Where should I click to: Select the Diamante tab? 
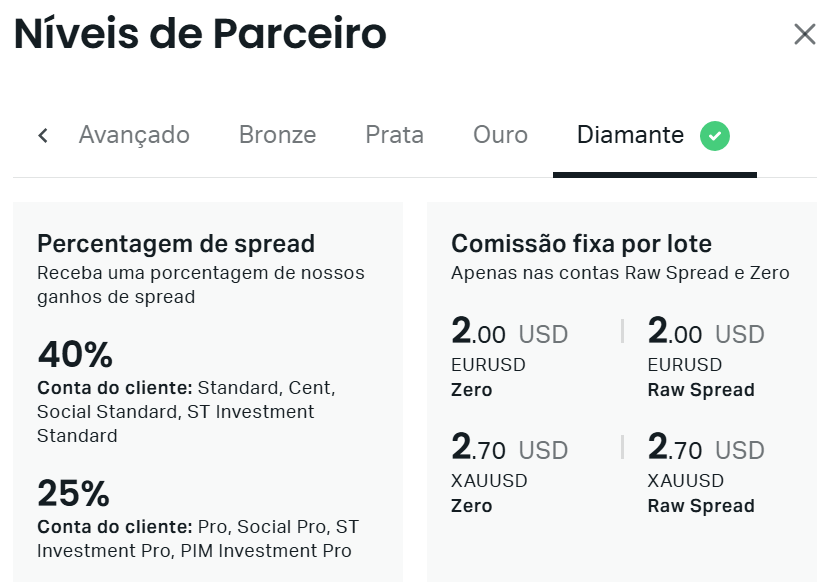tap(631, 135)
